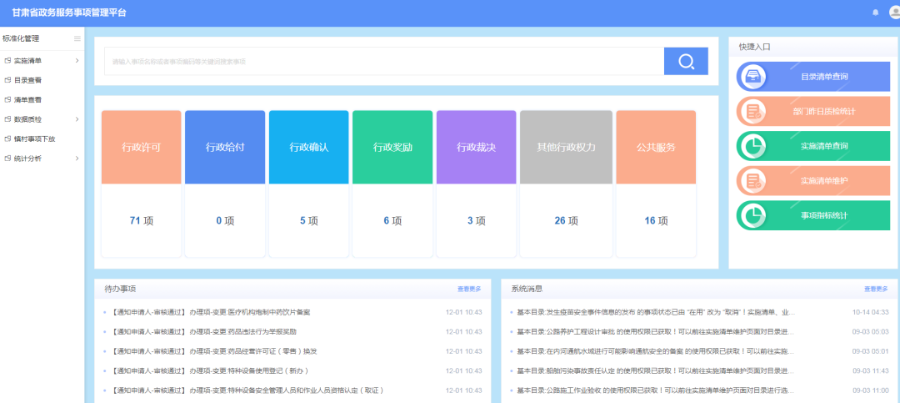Image resolution: width=900 pixels, height=403 pixels.
Task: Click the 实施清单查询 pie chart icon
Action: click(752, 146)
